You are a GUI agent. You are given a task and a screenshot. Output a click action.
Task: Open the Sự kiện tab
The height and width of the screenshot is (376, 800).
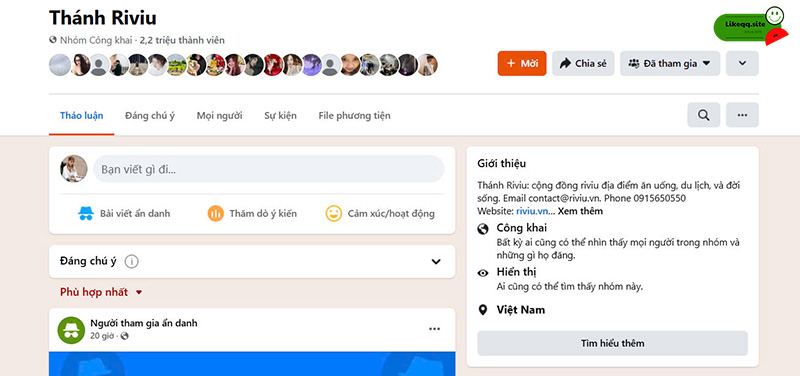[280, 116]
